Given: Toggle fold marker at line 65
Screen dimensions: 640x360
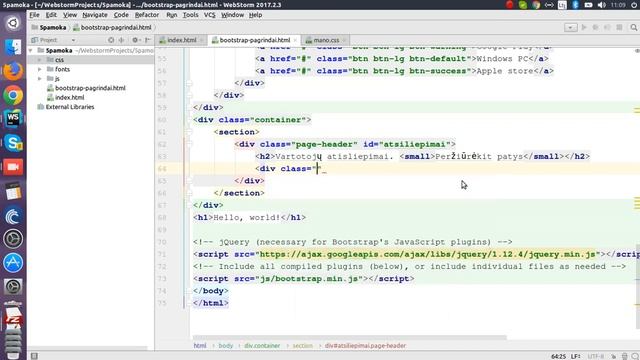Looking at the screenshot, I should 189,181.
